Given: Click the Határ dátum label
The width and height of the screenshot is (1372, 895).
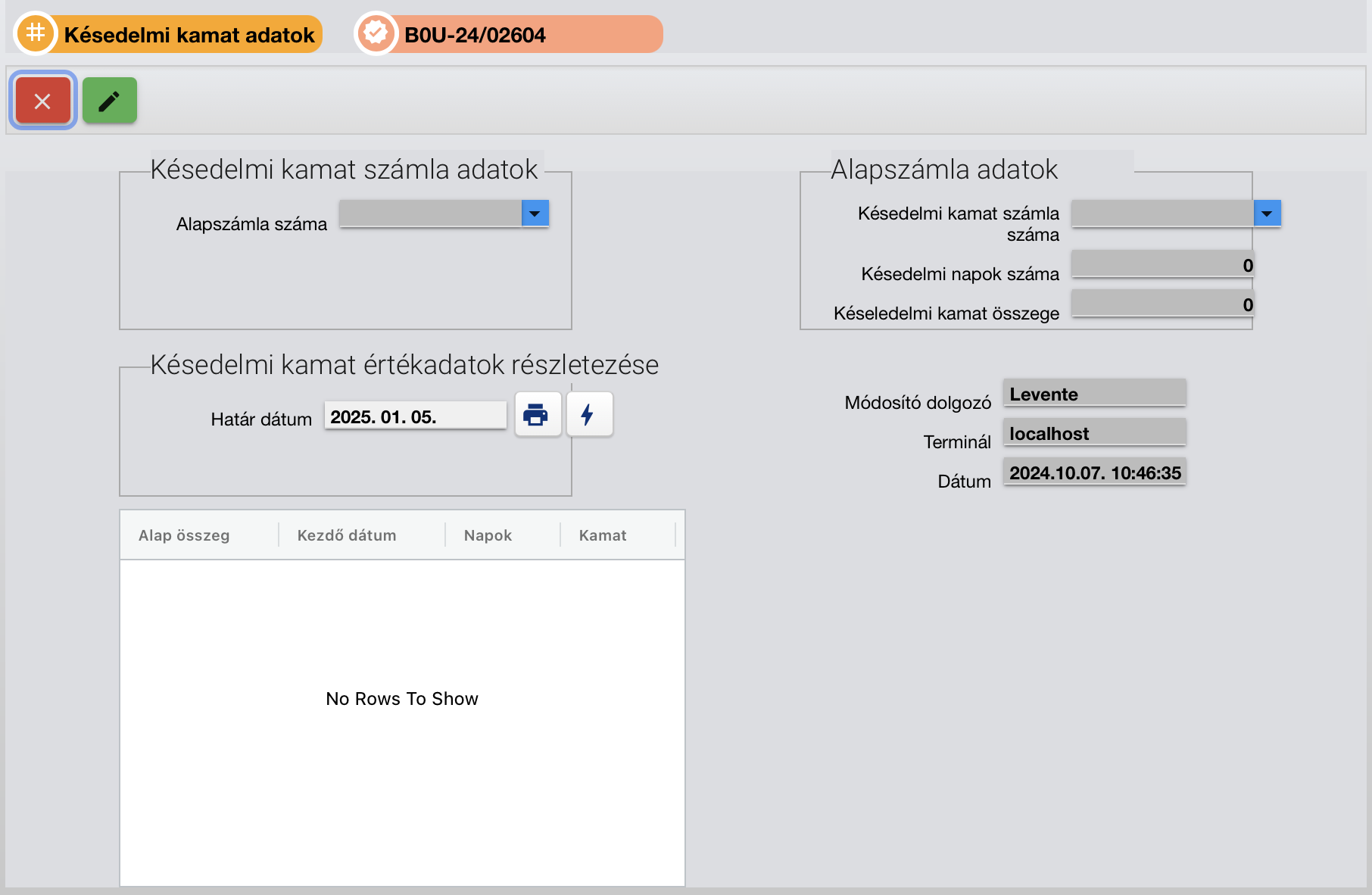Looking at the screenshot, I should [261, 419].
